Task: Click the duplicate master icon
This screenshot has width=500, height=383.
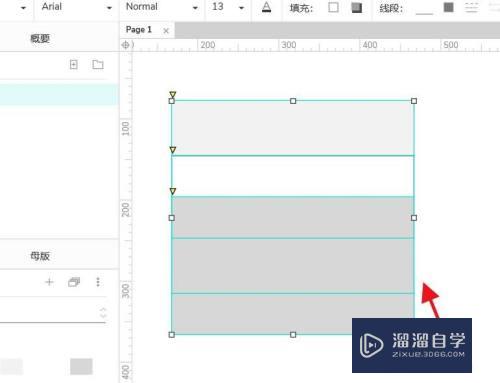Action: tap(74, 282)
